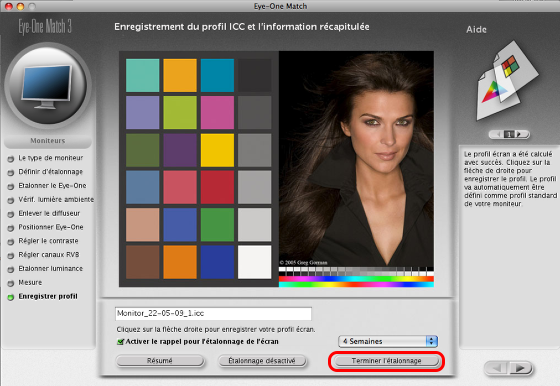Click the green color patch
This screenshot has width=560, height=386.
click(x=217, y=225)
